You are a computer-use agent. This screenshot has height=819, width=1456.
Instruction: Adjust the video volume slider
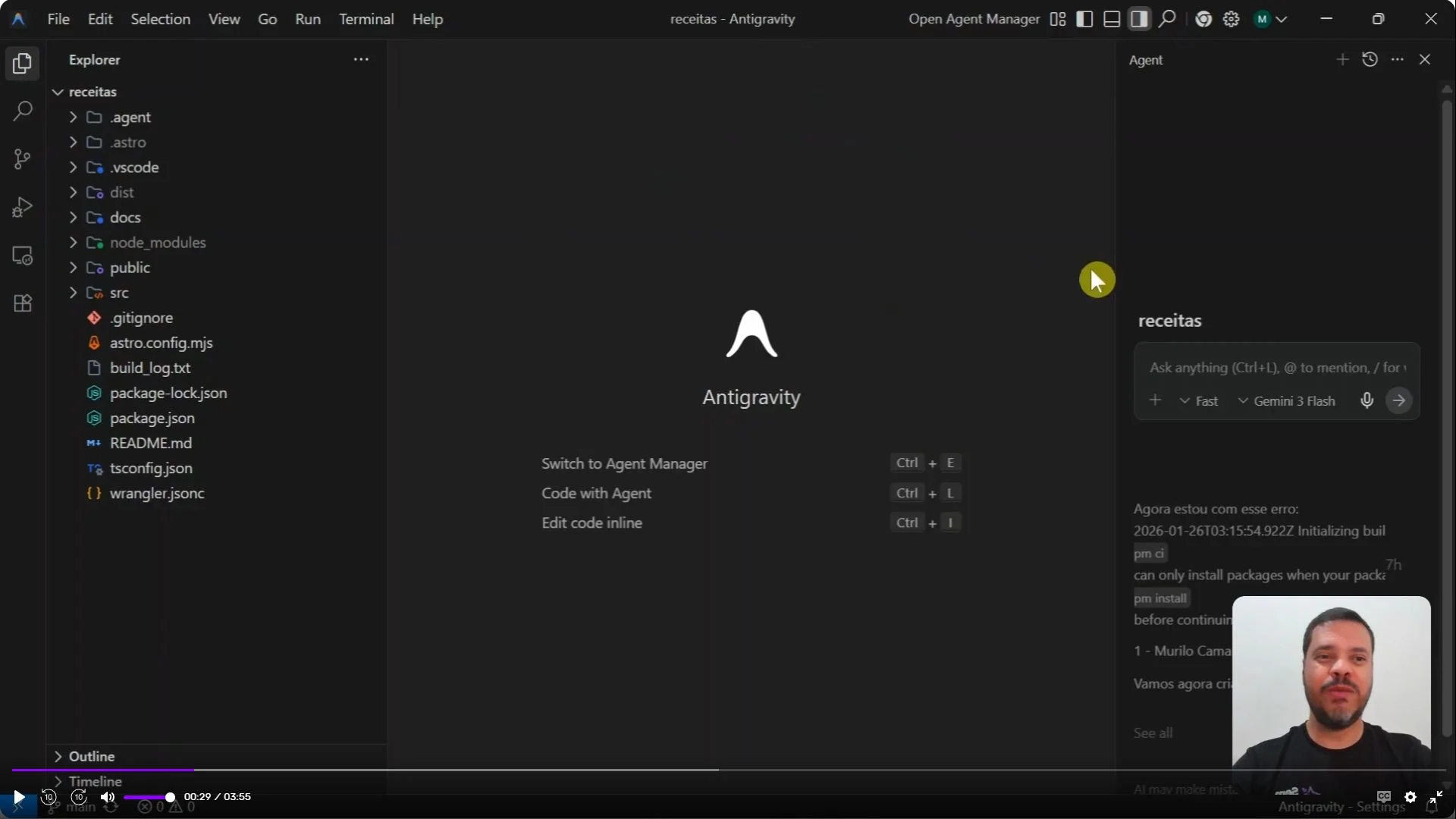pyautogui.click(x=149, y=797)
